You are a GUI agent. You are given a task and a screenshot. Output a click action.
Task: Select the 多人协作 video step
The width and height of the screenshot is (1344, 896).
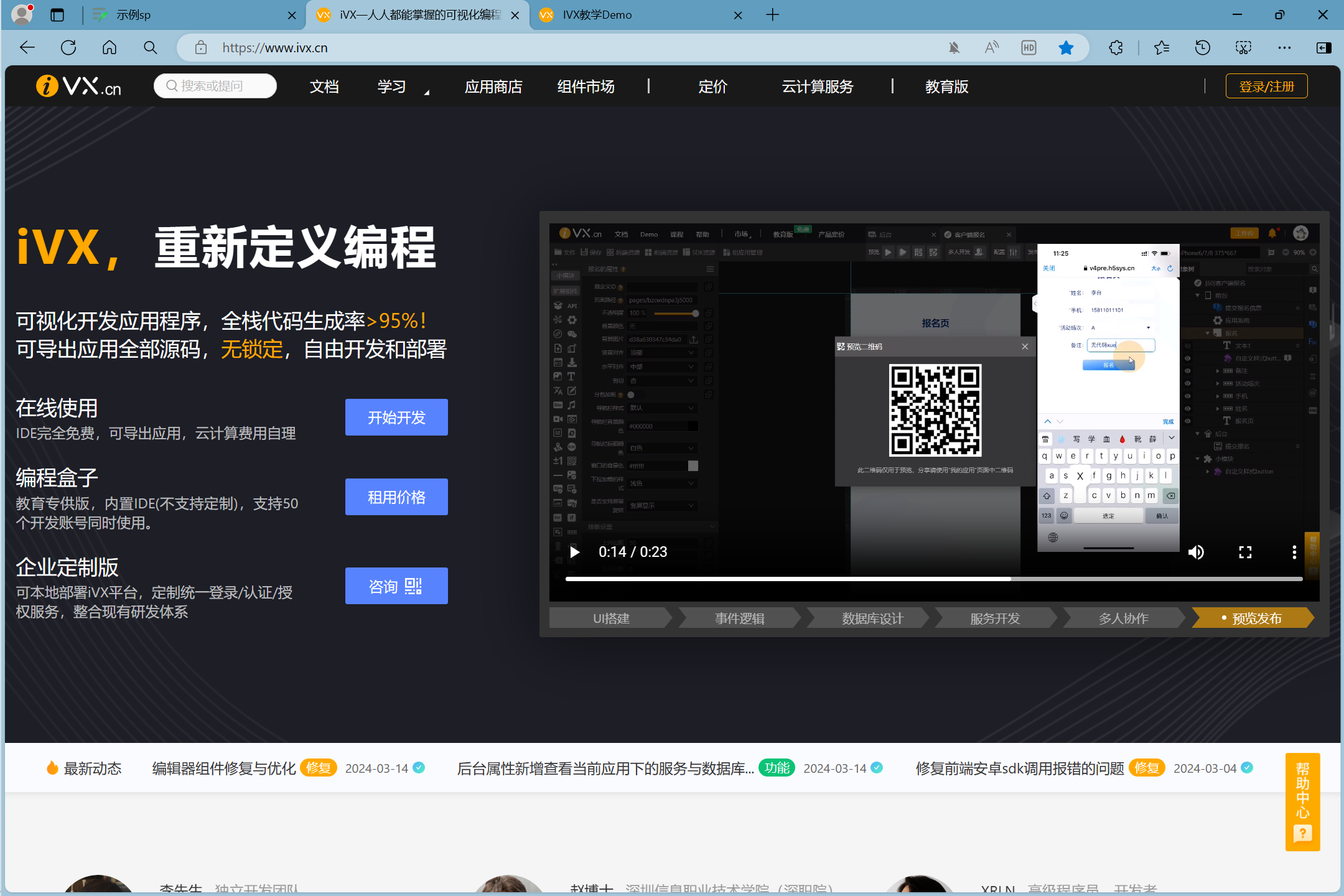[x=1124, y=618]
